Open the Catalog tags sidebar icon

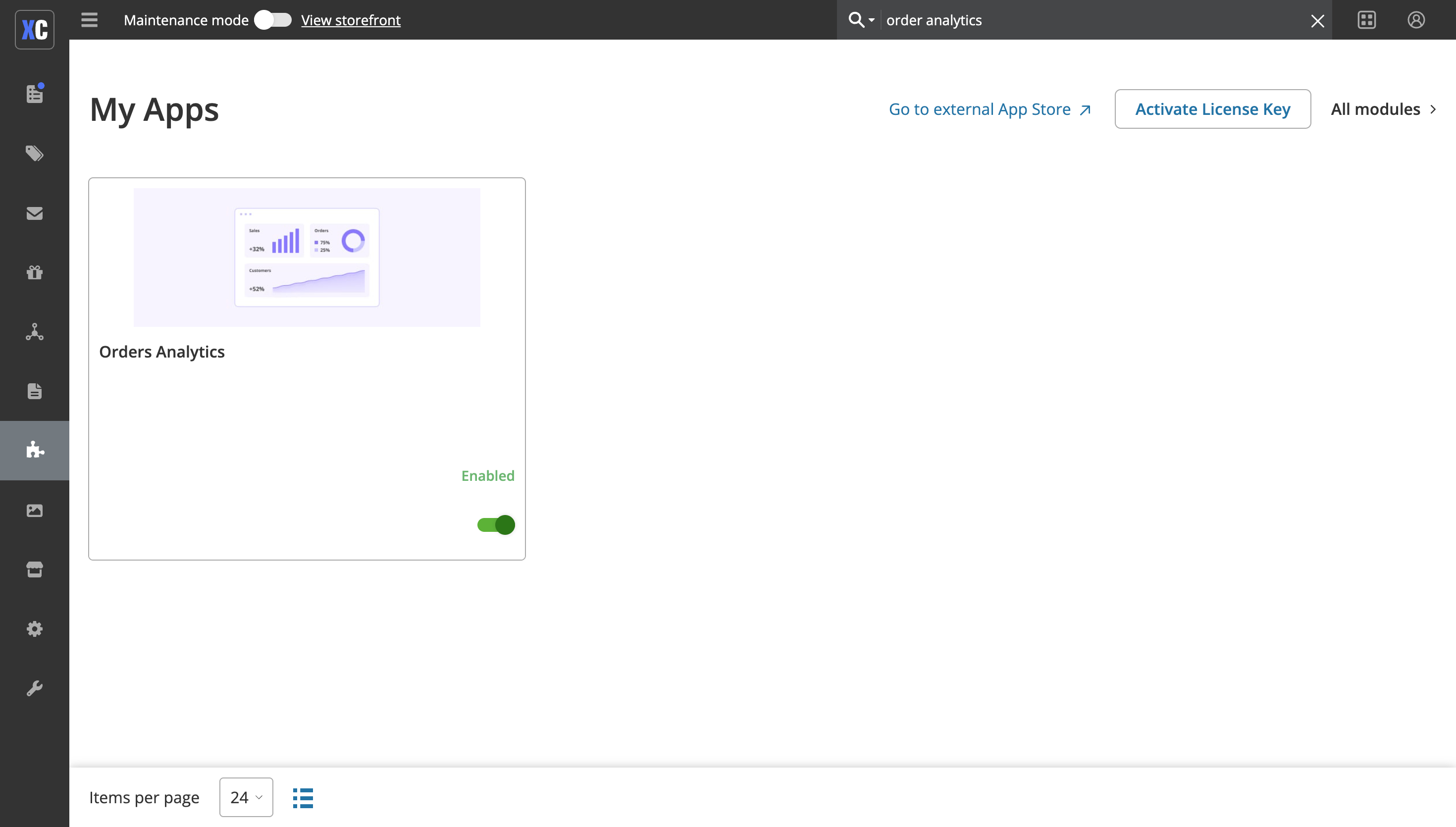(x=35, y=153)
